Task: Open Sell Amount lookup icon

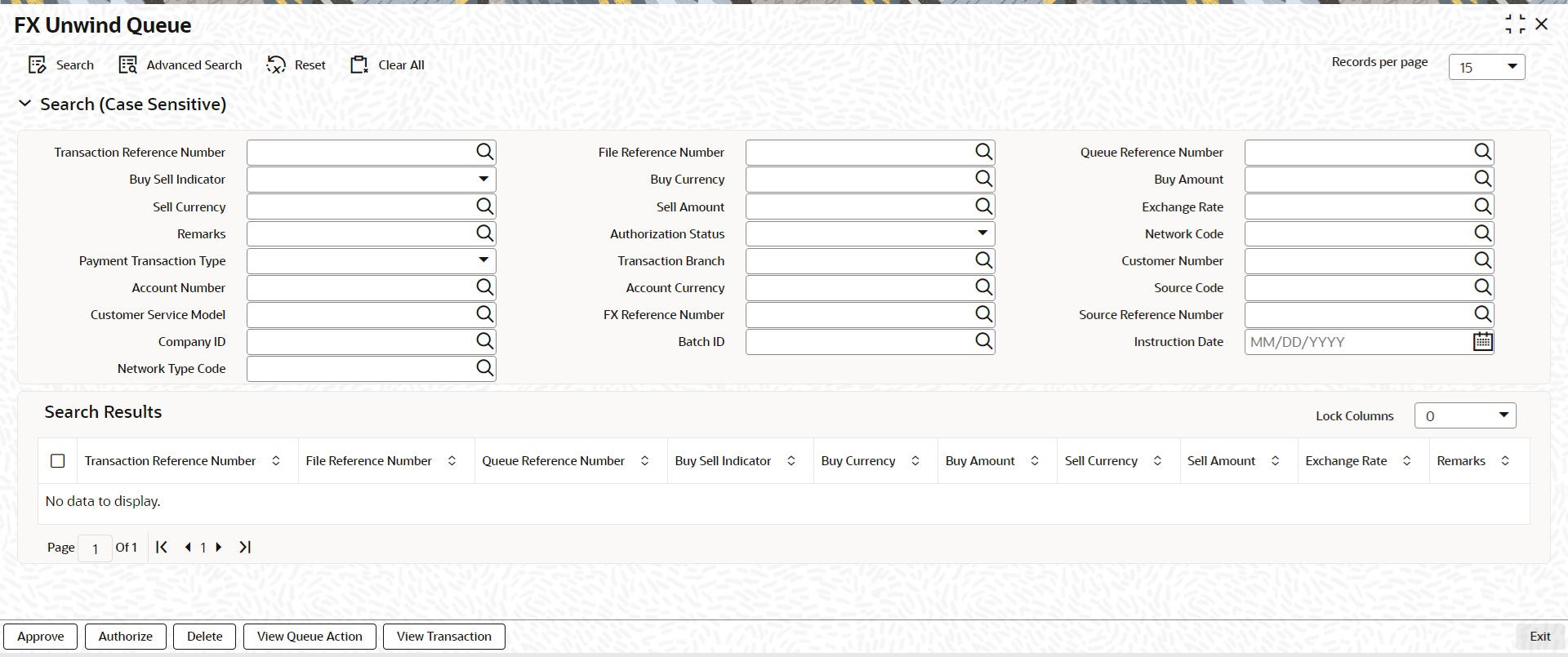Action: coord(984,206)
